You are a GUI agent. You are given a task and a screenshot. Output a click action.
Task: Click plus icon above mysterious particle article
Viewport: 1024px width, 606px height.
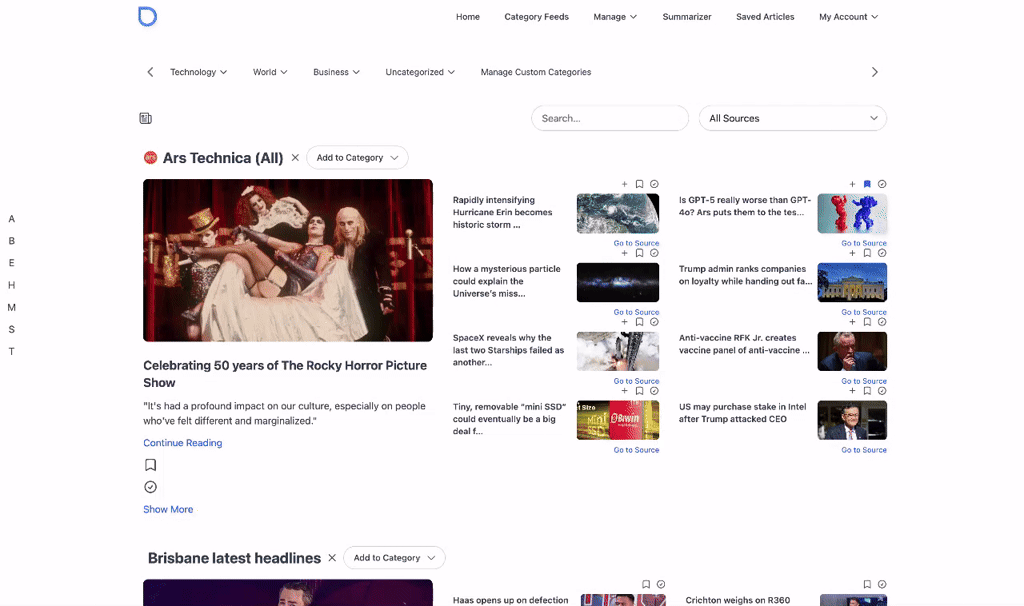point(624,253)
